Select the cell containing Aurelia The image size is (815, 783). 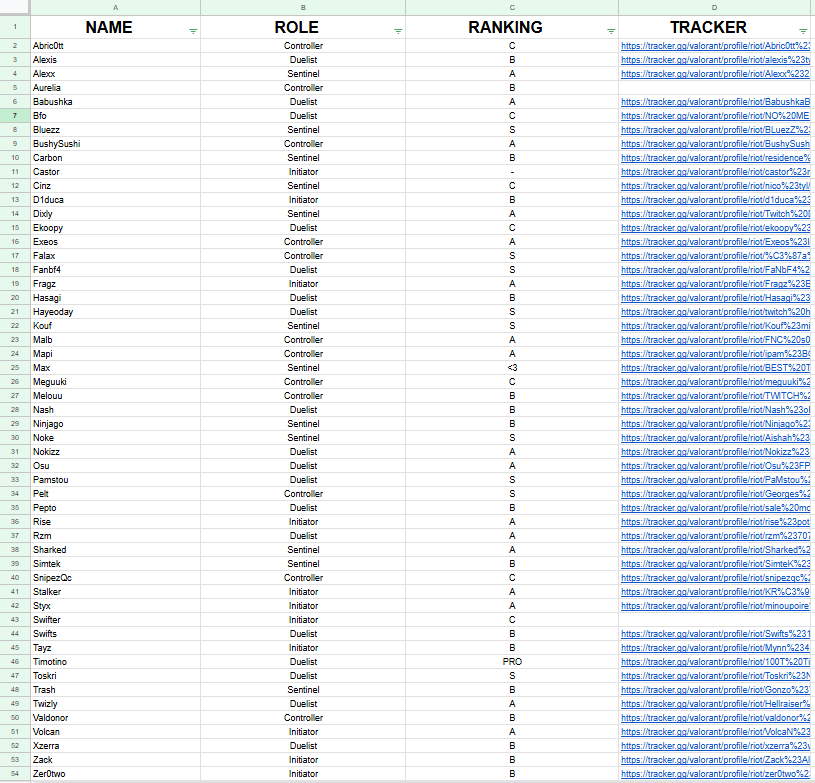pyautogui.click(x=115, y=88)
